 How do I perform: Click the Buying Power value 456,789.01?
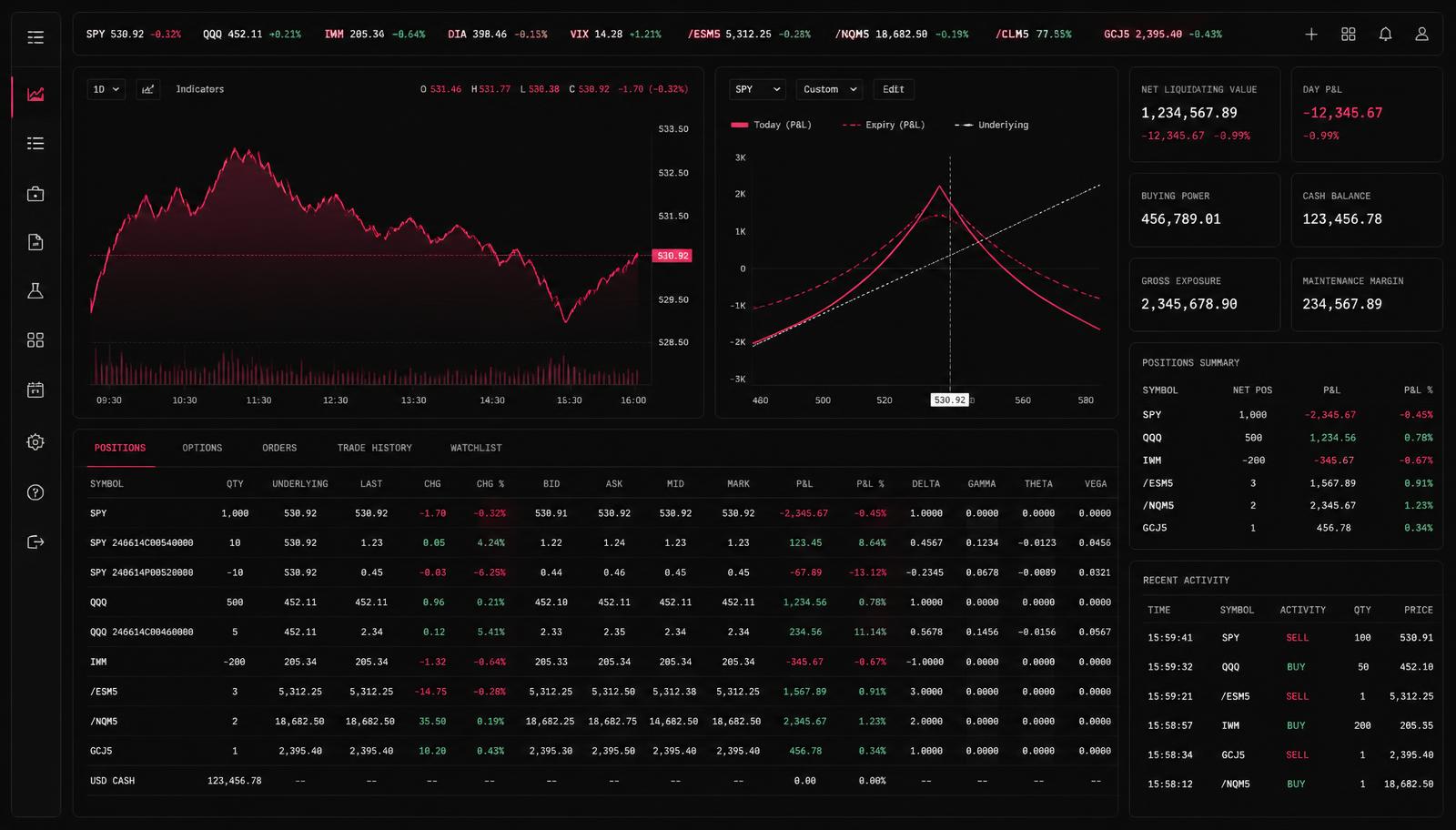pyautogui.click(x=1181, y=219)
